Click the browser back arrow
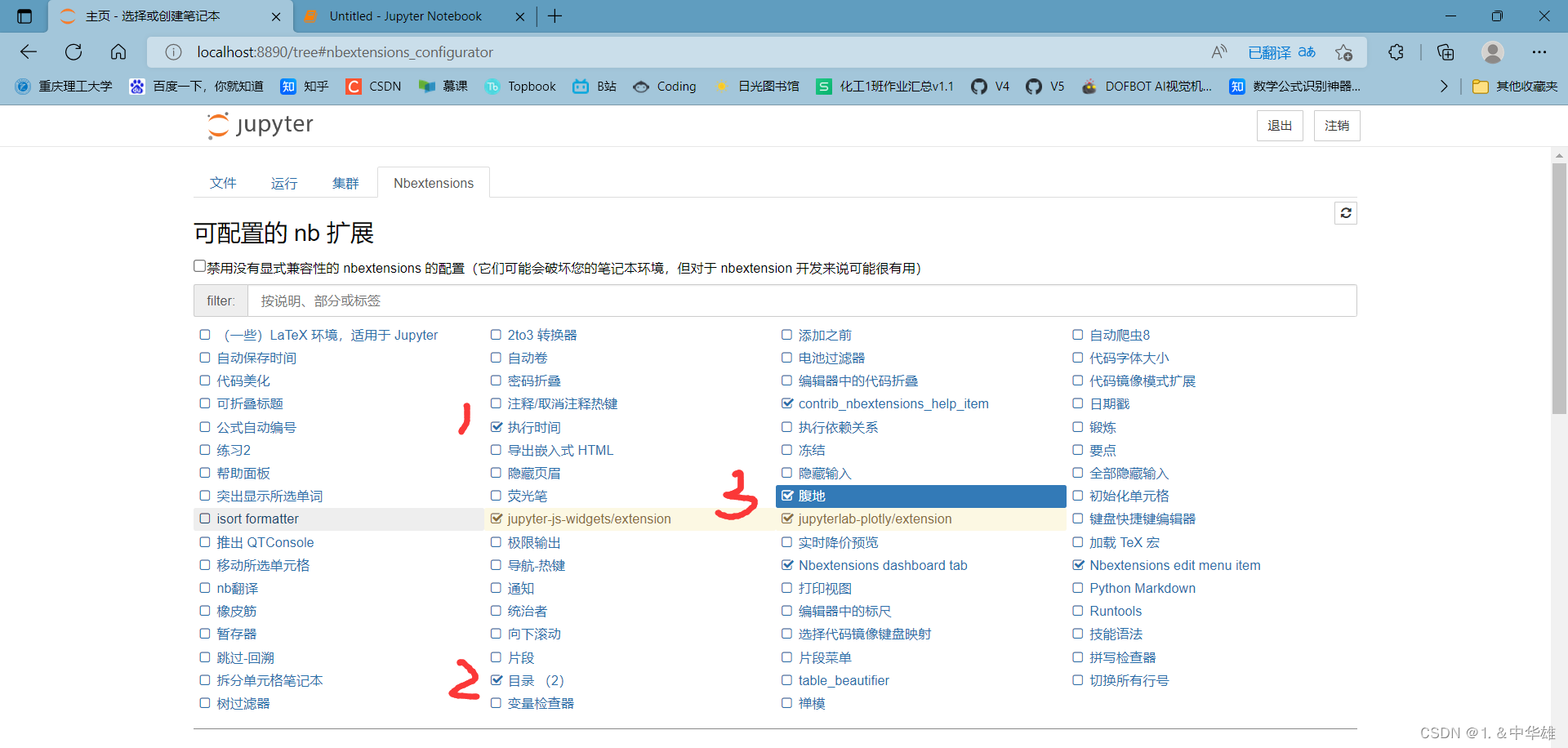The width and height of the screenshot is (1568, 748). [x=29, y=52]
